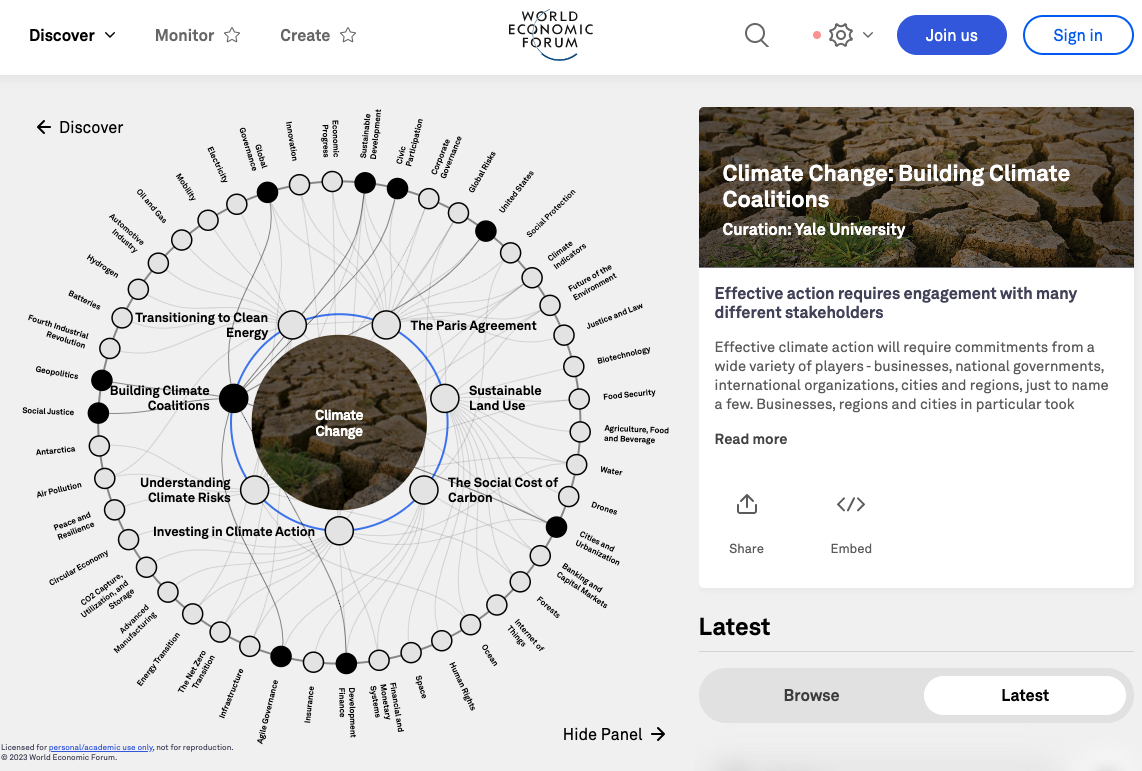The image size is (1142, 771).
Task: Select the Human Rights outer node
Action: [x=442, y=641]
